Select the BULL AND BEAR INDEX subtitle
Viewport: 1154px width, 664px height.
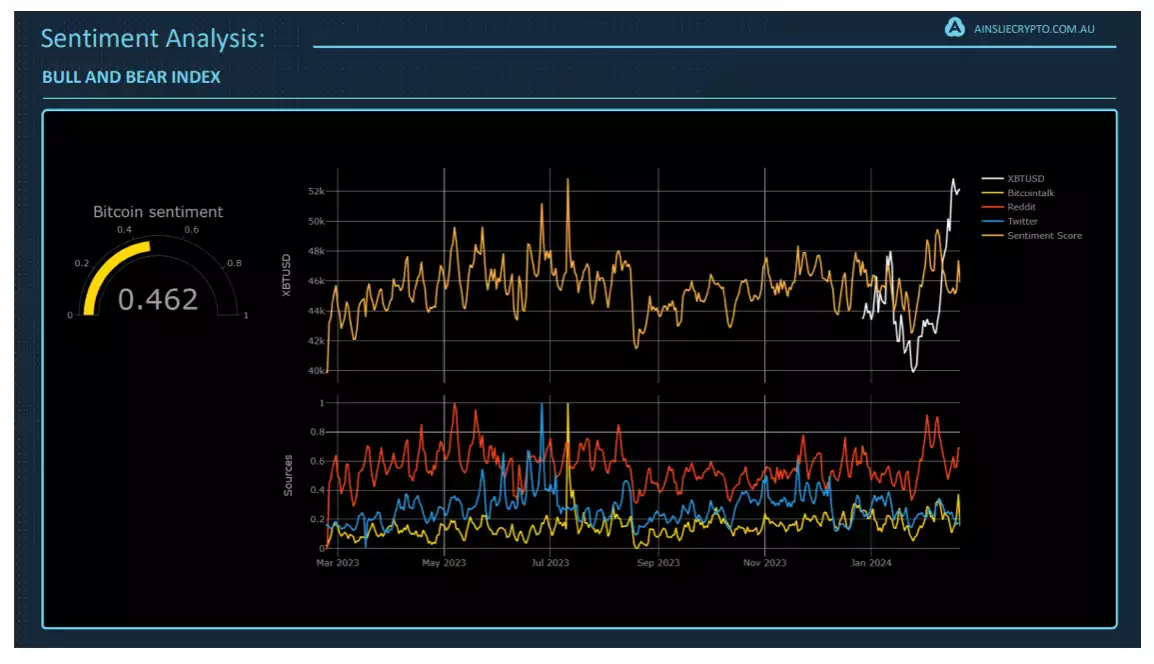[131, 77]
